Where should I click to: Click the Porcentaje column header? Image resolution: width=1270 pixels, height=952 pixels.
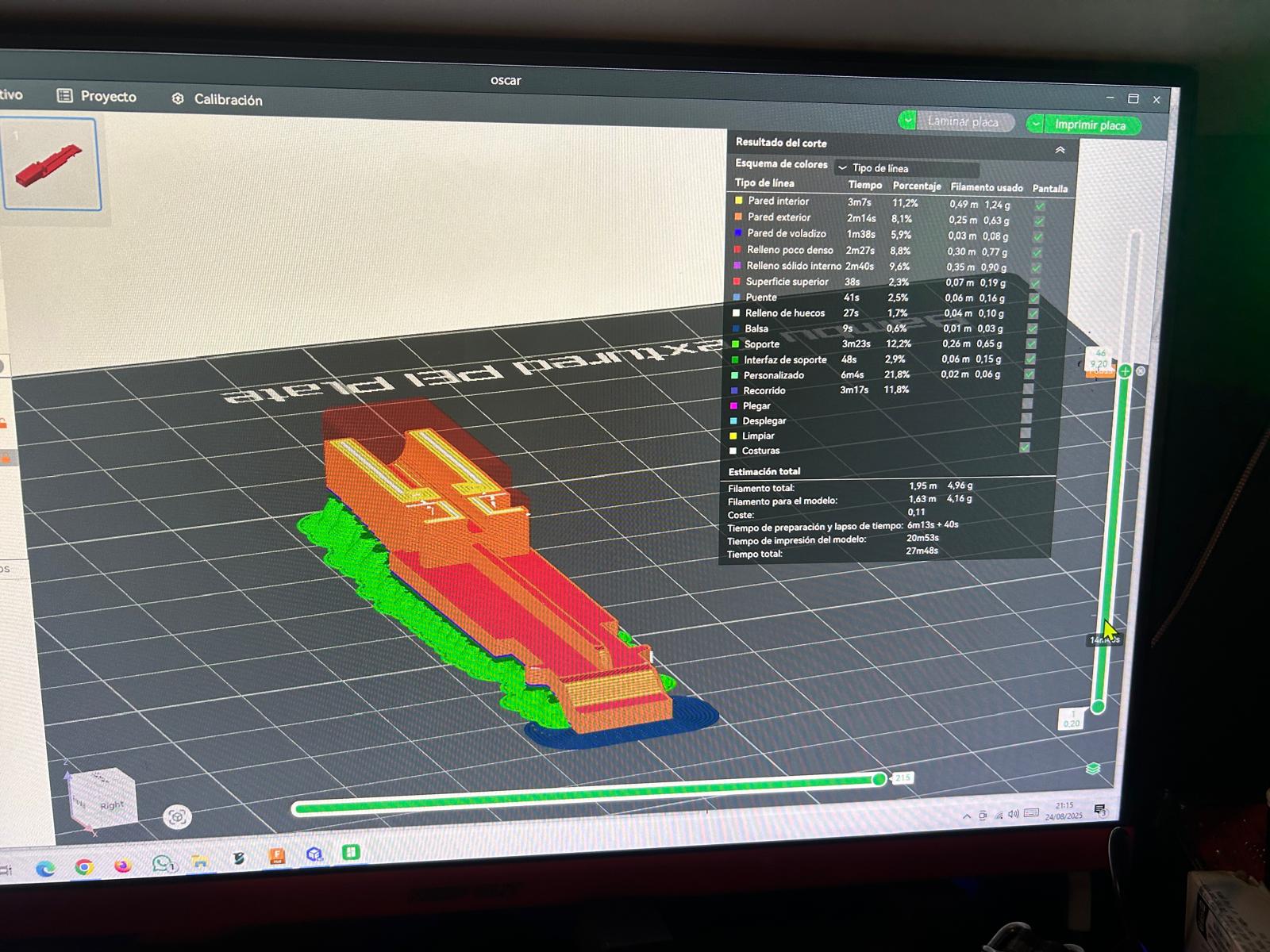[917, 186]
